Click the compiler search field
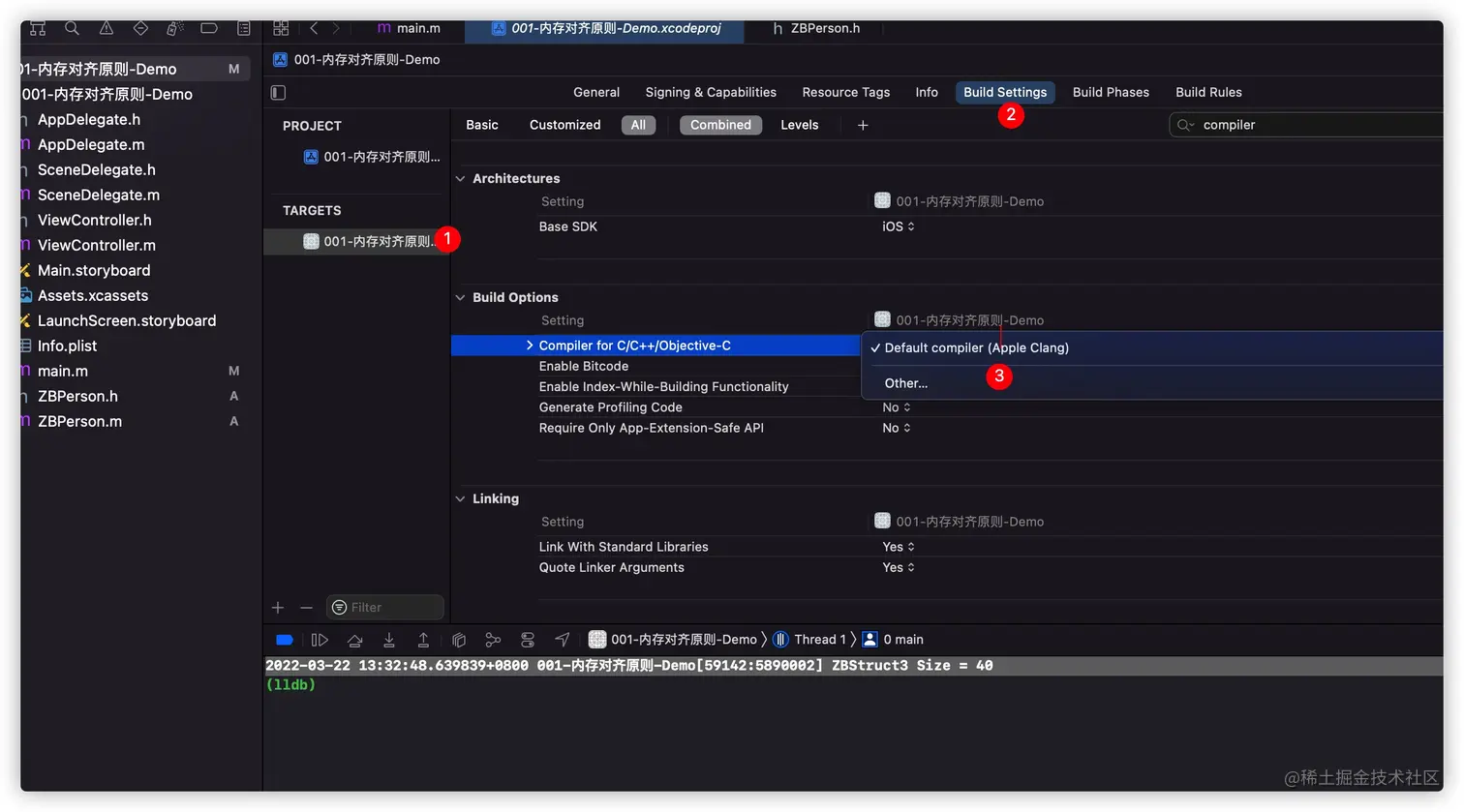 tap(1307, 125)
